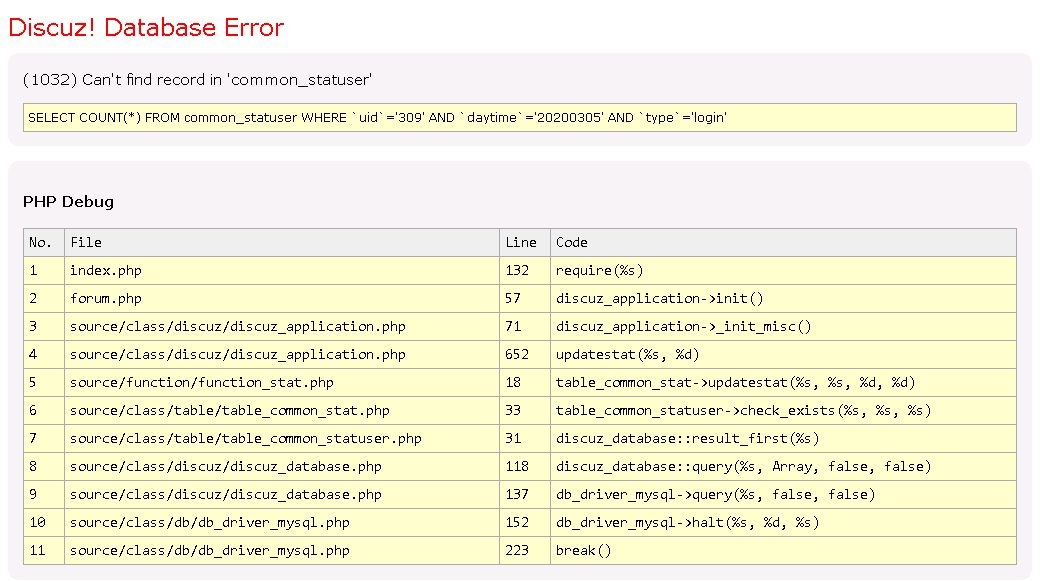
Task: Click line number 71
Action: click(x=524, y=326)
